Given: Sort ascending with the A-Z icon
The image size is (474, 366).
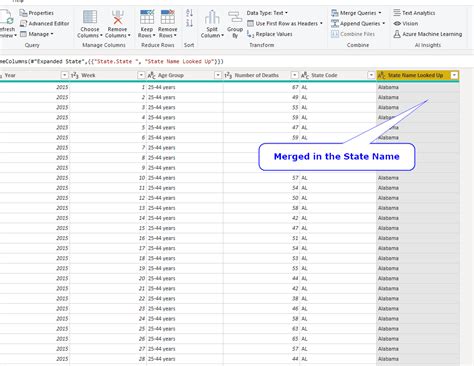Looking at the screenshot, I should (189, 13).
